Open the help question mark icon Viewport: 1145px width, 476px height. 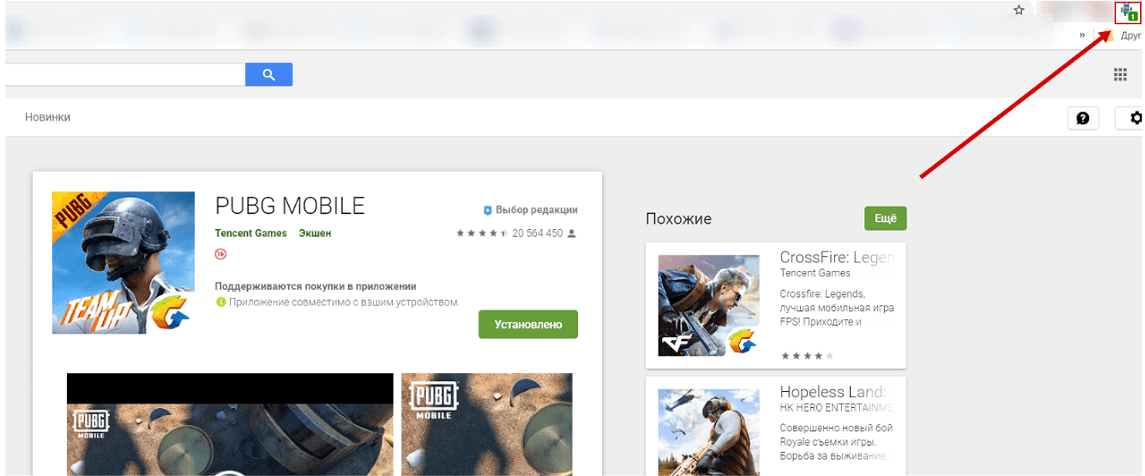[1082, 118]
